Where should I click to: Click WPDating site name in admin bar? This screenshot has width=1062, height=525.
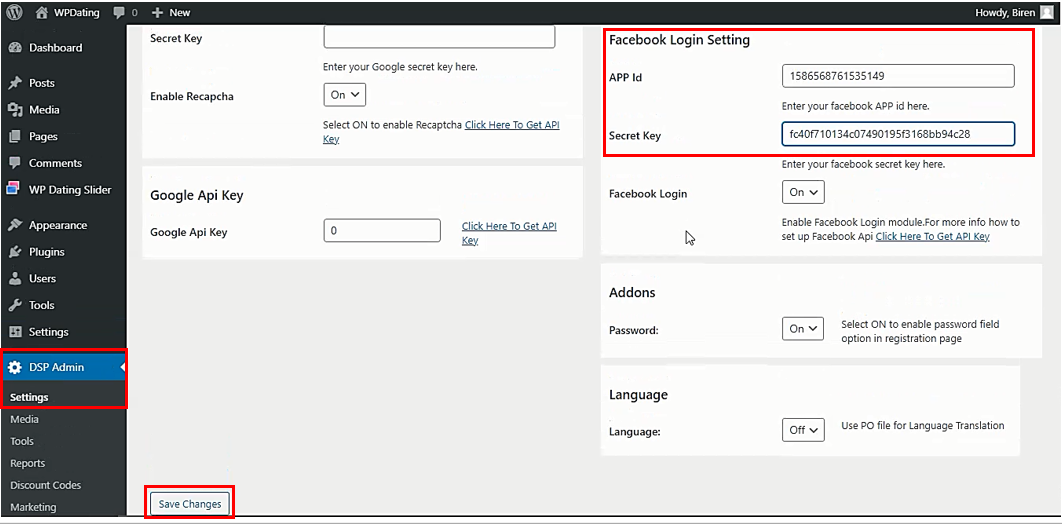coord(77,13)
